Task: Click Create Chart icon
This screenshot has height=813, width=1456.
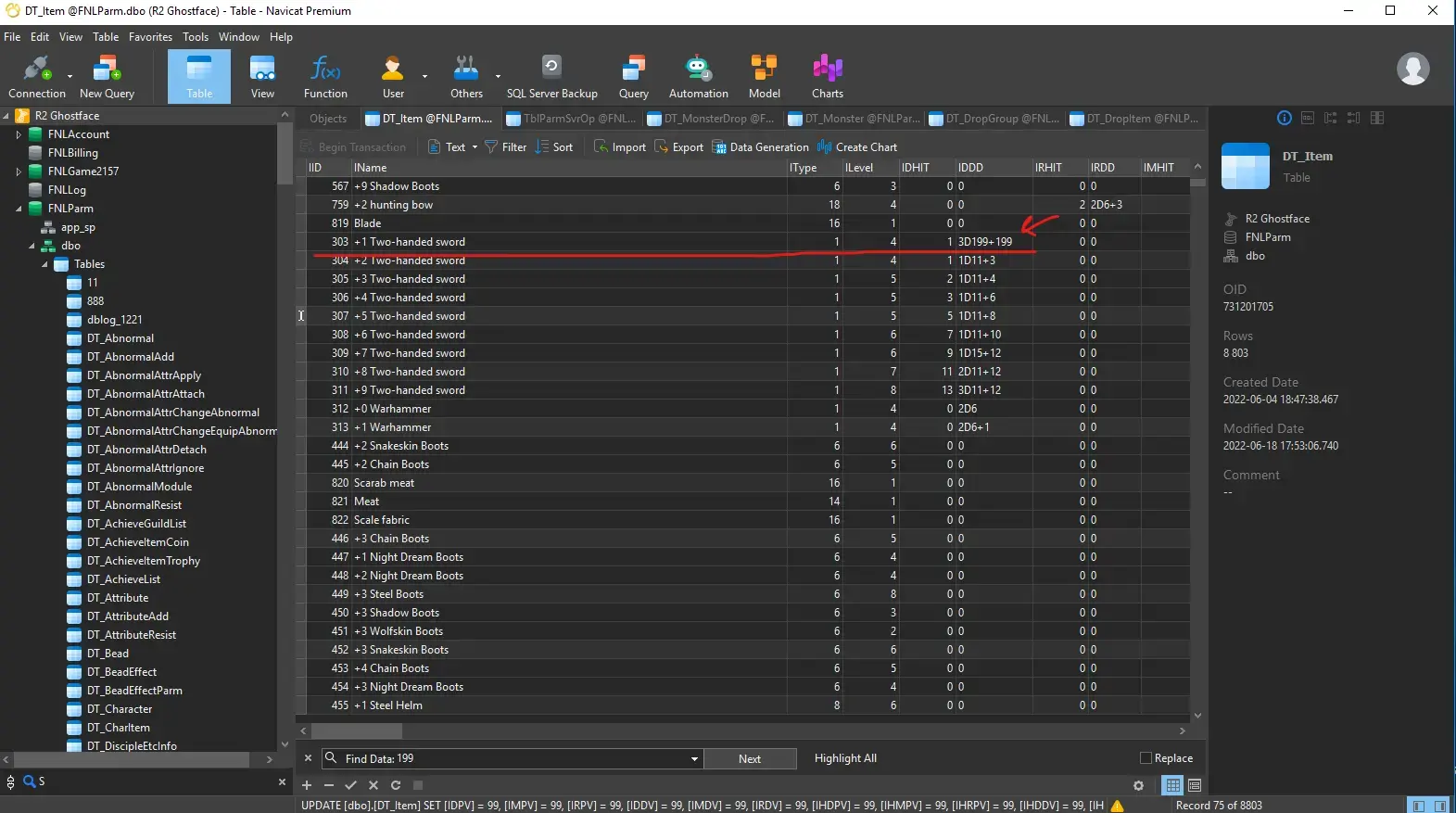Action: (x=856, y=146)
